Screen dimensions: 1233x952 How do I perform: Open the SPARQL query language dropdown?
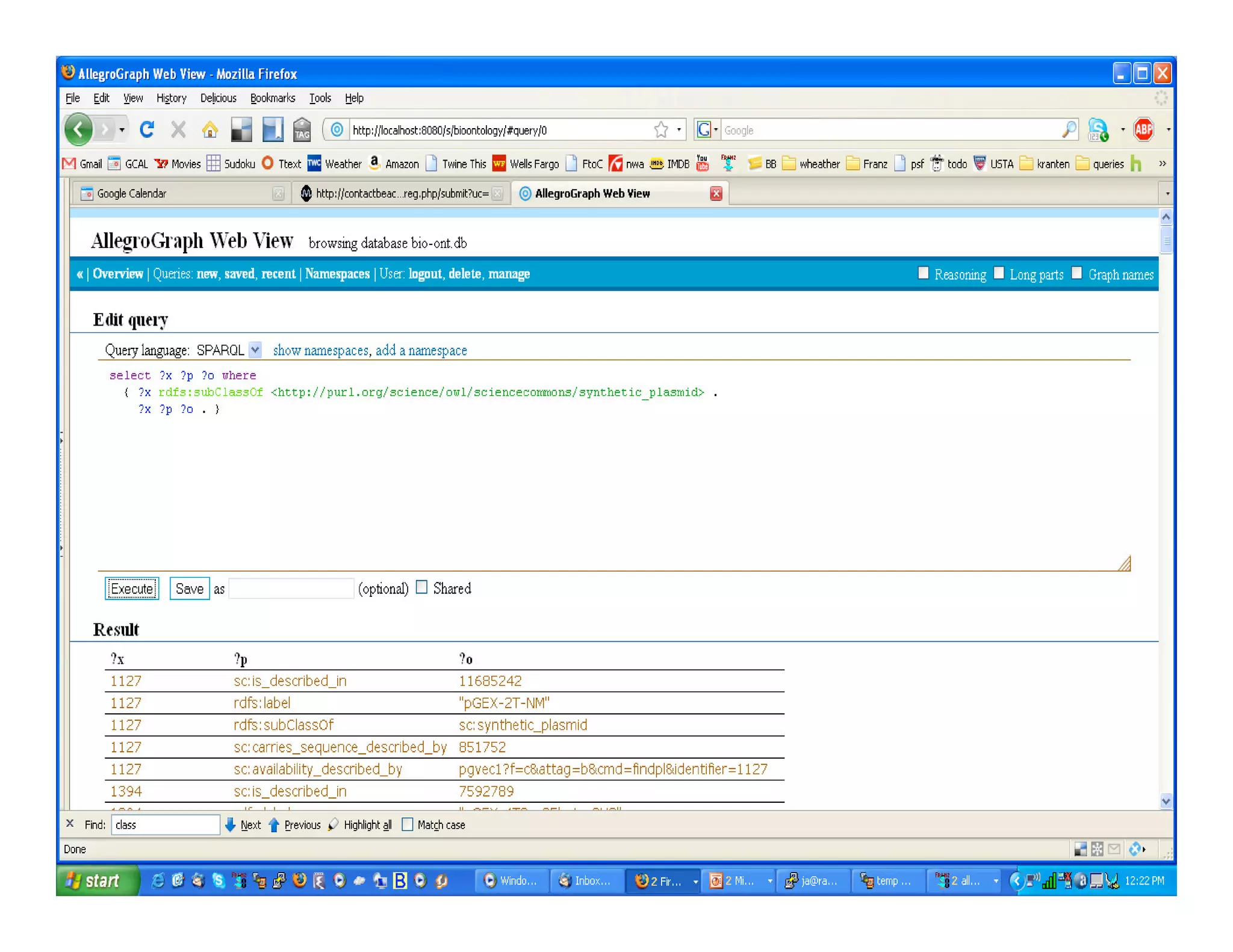255,350
